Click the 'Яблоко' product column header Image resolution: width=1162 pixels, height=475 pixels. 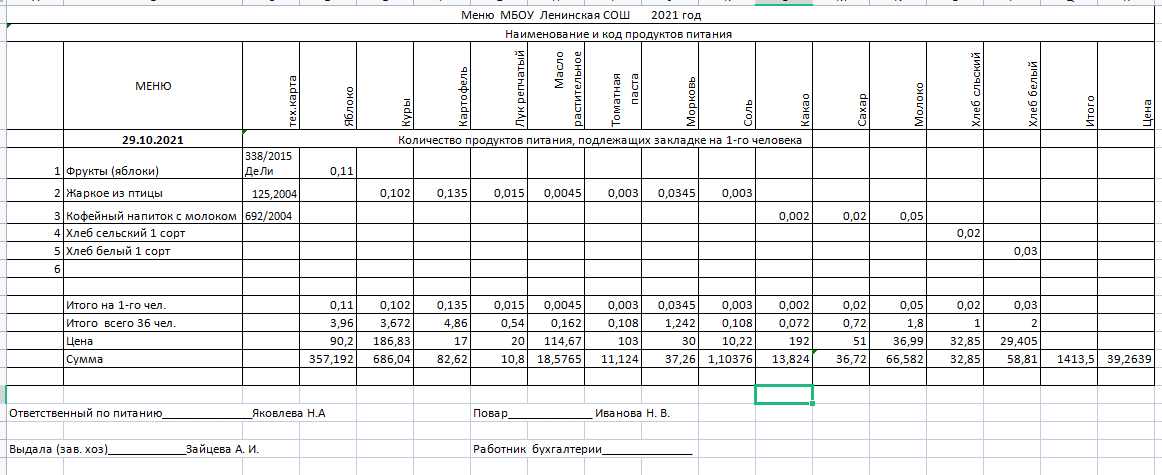327,87
